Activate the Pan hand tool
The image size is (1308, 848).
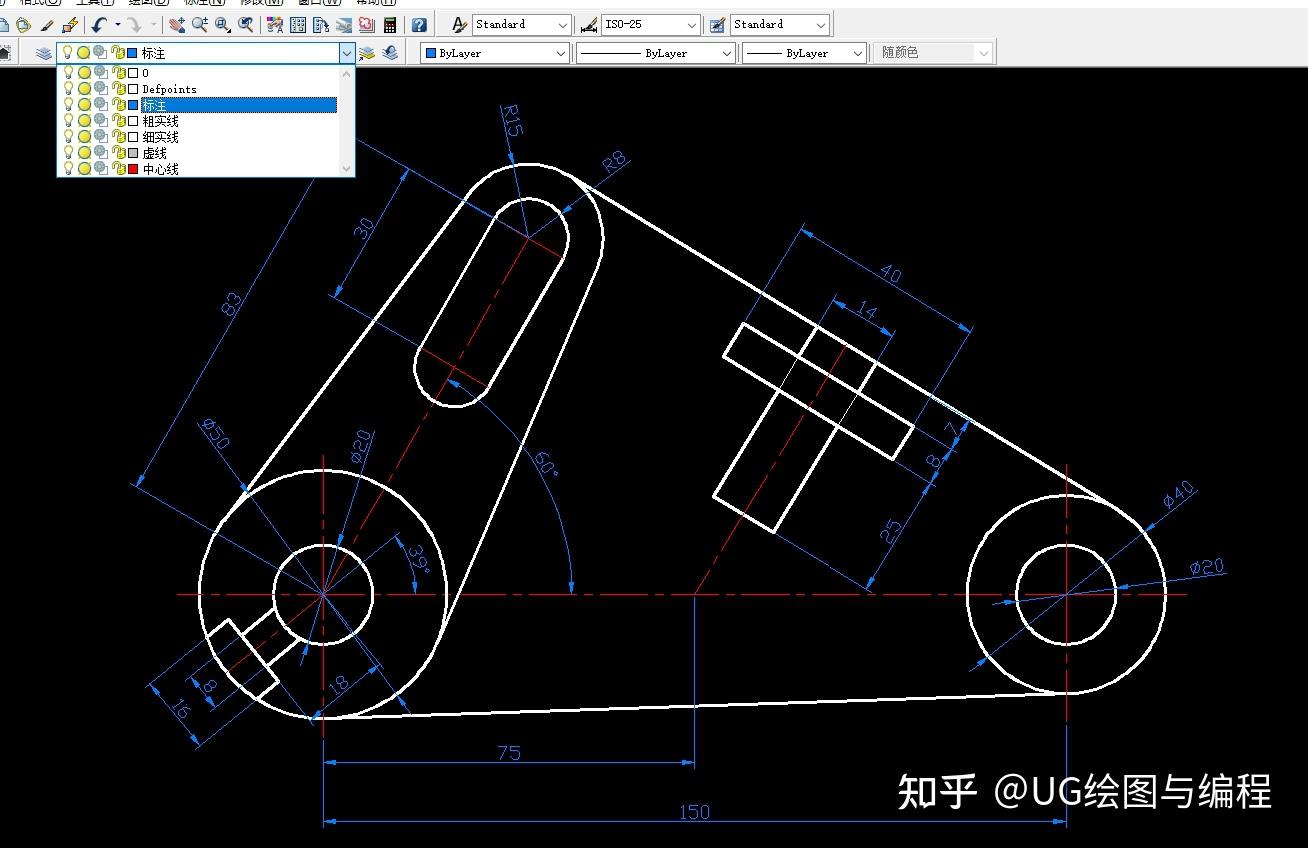click(177, 24)
